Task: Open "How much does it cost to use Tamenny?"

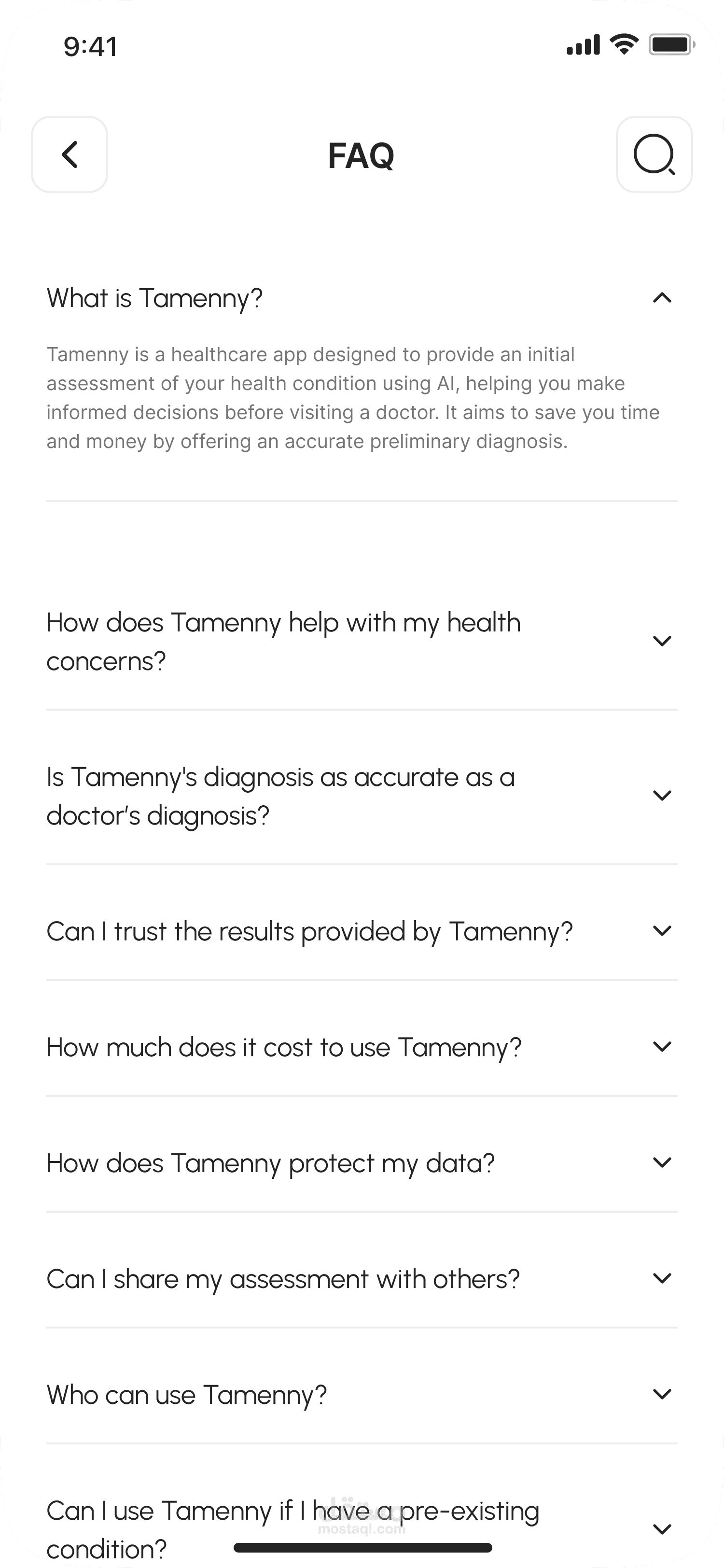Action: pyautogui.click(x=284, y=1048)
